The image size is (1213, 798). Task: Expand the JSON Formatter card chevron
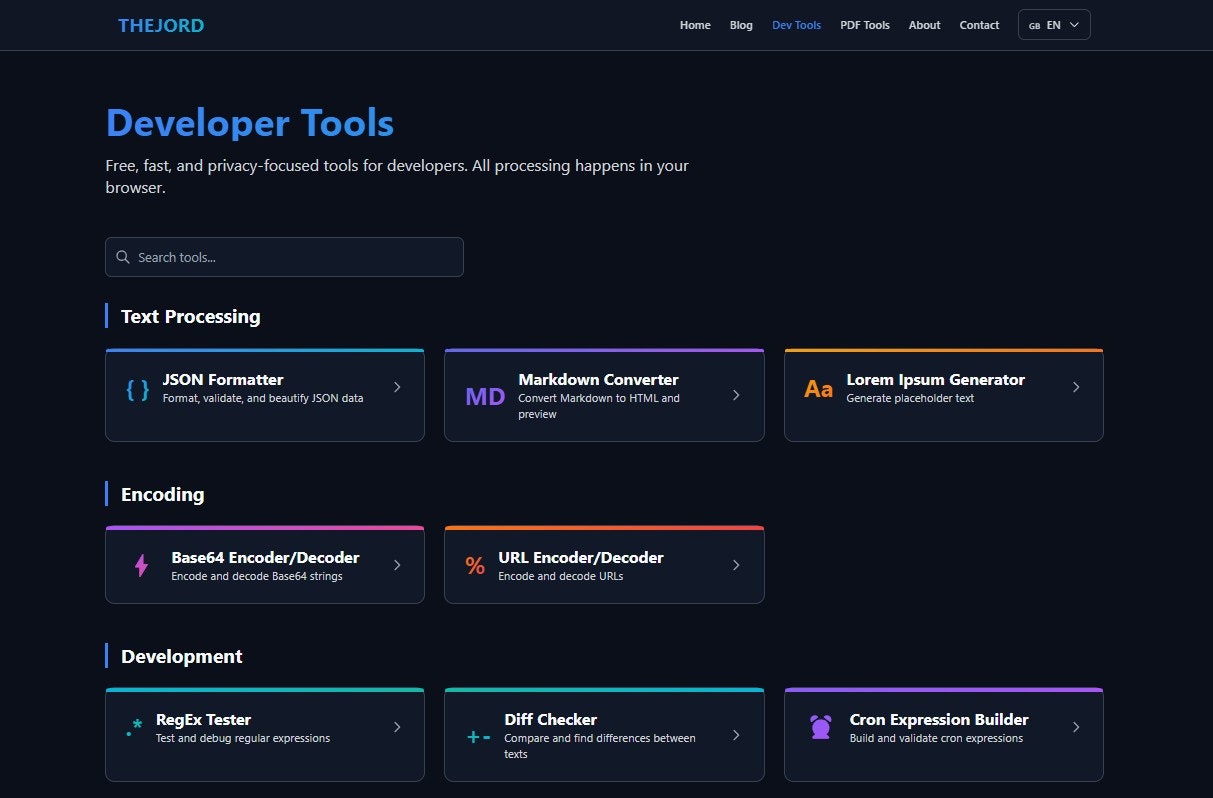397,386
